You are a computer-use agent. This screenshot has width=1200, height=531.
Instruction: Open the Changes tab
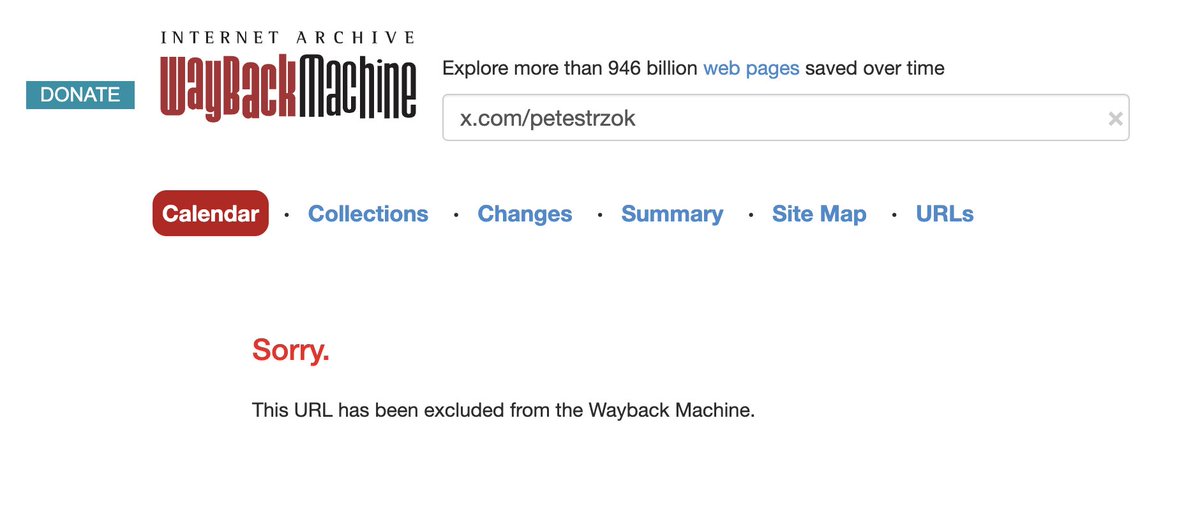tap(525, 214)
